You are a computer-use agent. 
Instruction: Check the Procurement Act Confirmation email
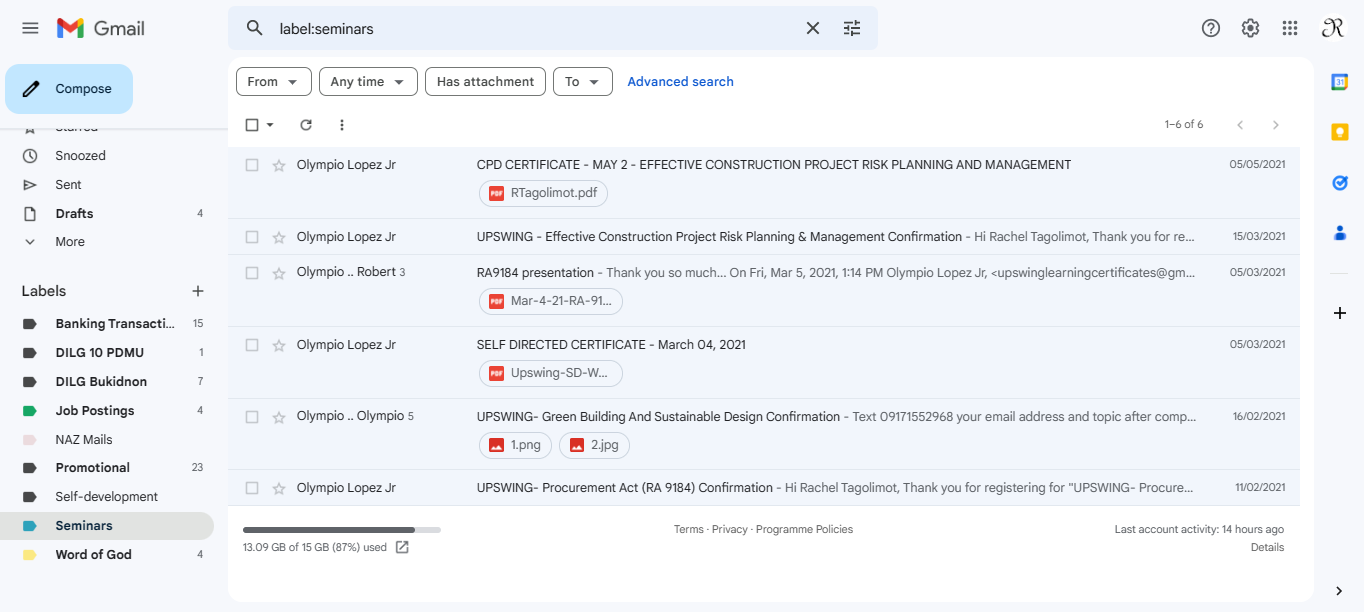(252, 488)
